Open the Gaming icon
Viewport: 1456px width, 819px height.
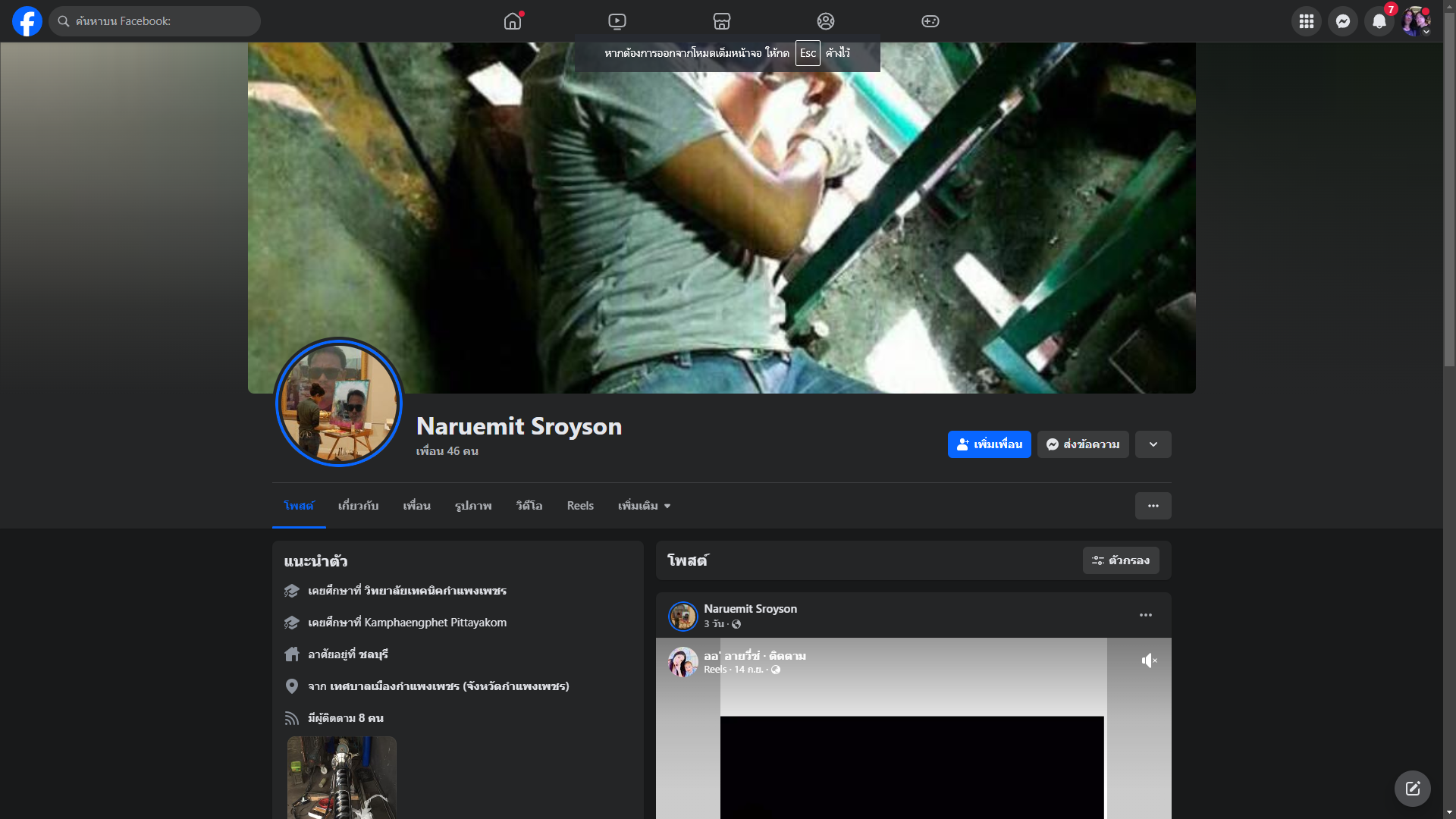[930, 21]
